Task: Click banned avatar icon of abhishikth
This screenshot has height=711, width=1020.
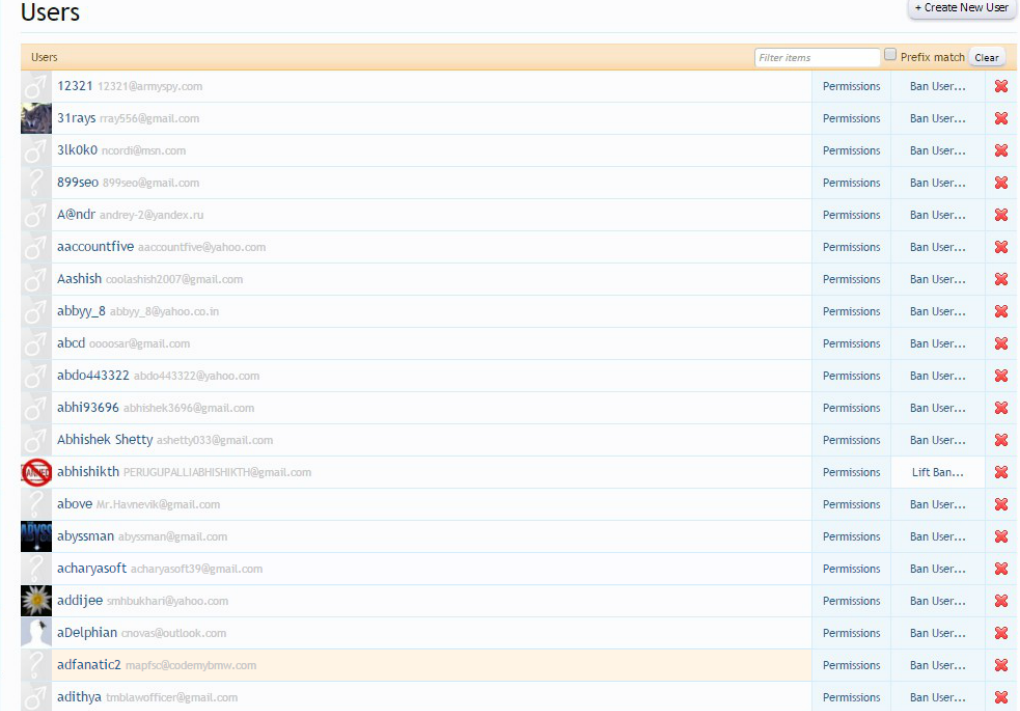Action: click(x=36, y=472)
